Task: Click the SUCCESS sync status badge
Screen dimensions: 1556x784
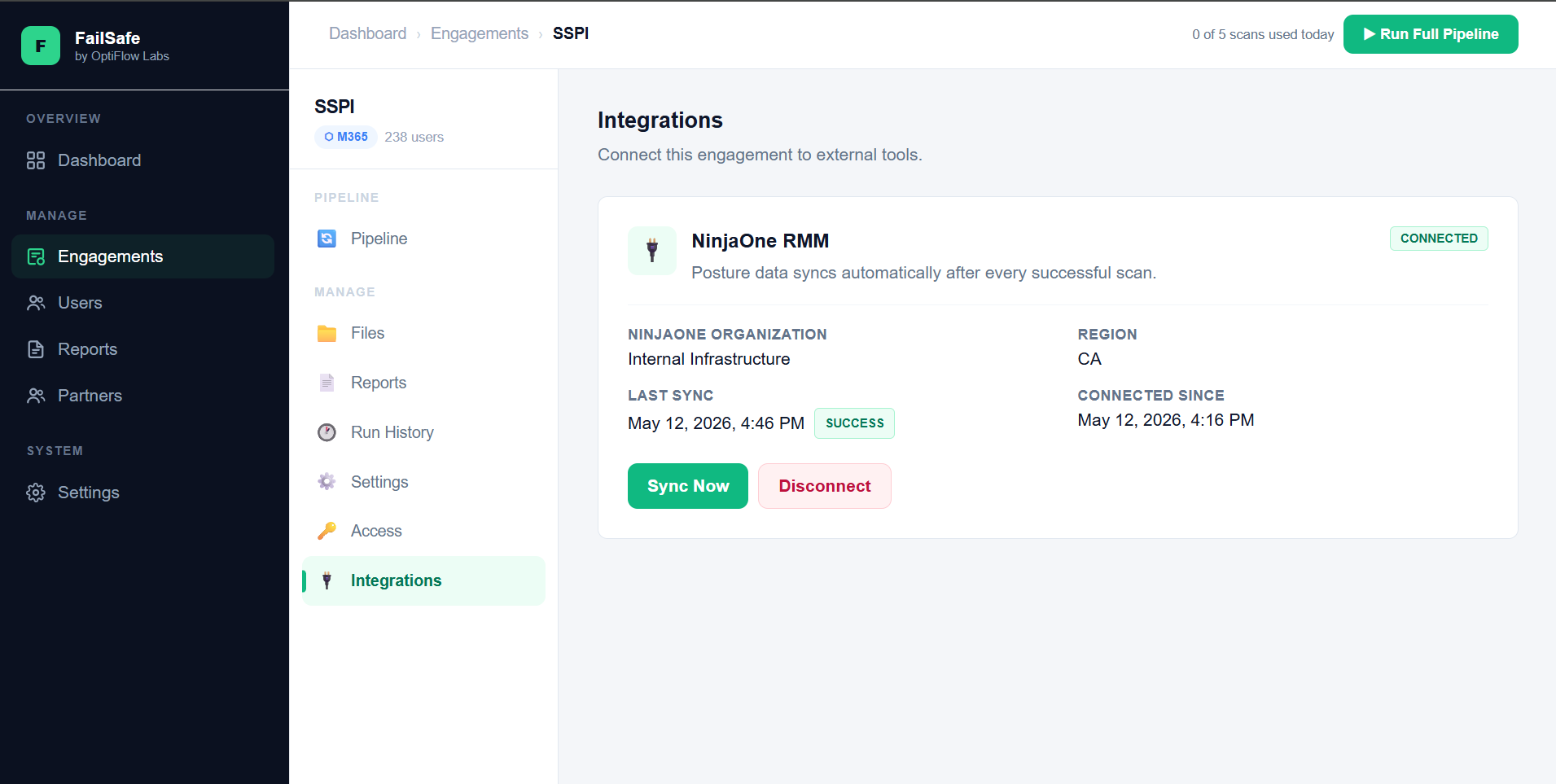Action: 854,423
